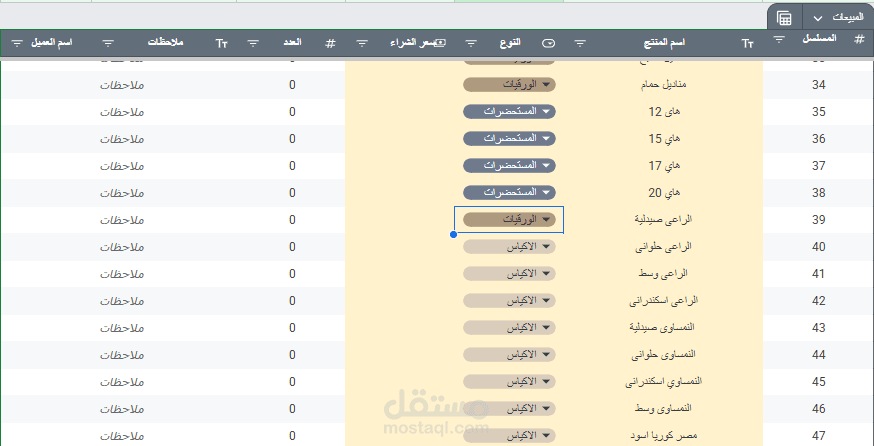
Task: Open الاكياس dropdown chip in row 47
Action: [509, 435]
